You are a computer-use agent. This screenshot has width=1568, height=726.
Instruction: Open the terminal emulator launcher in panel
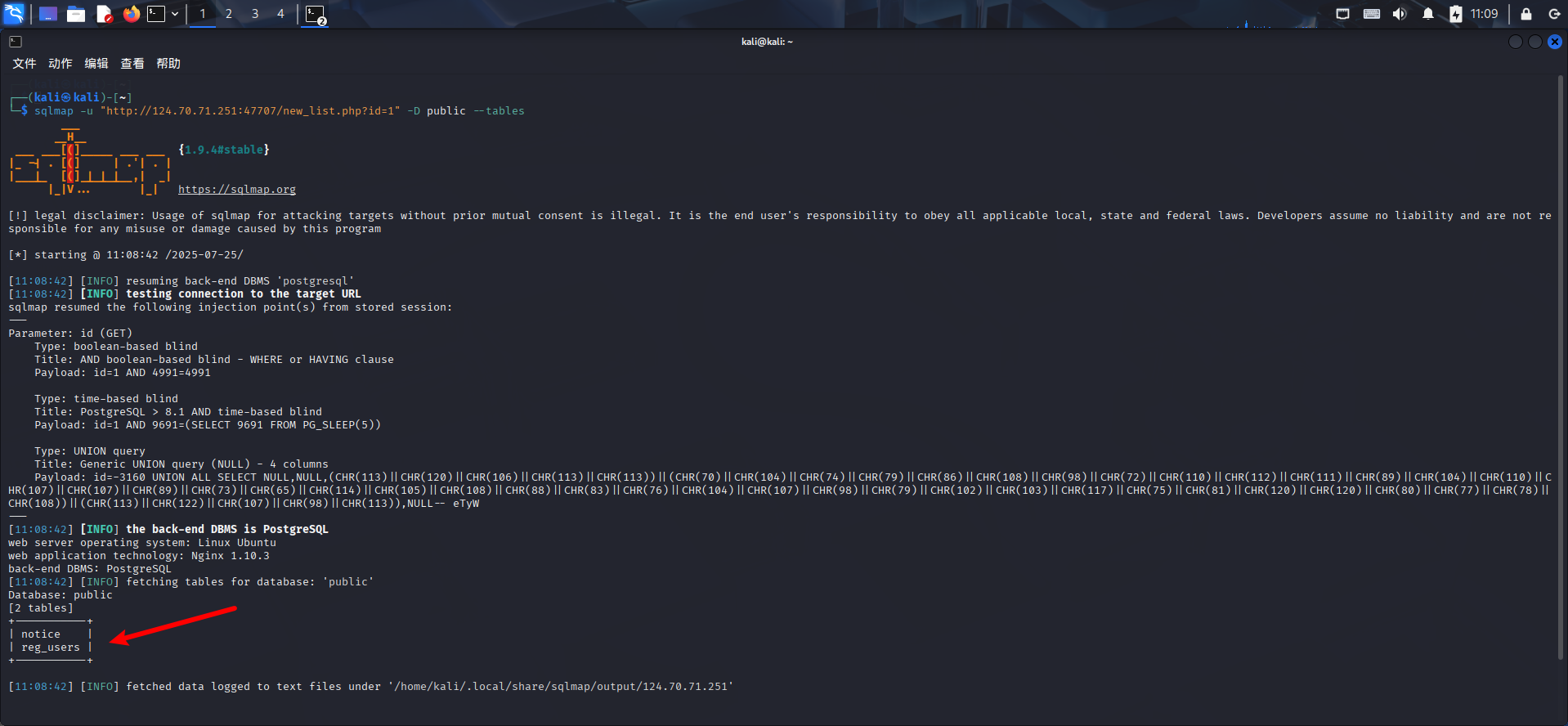click(155, 14)
